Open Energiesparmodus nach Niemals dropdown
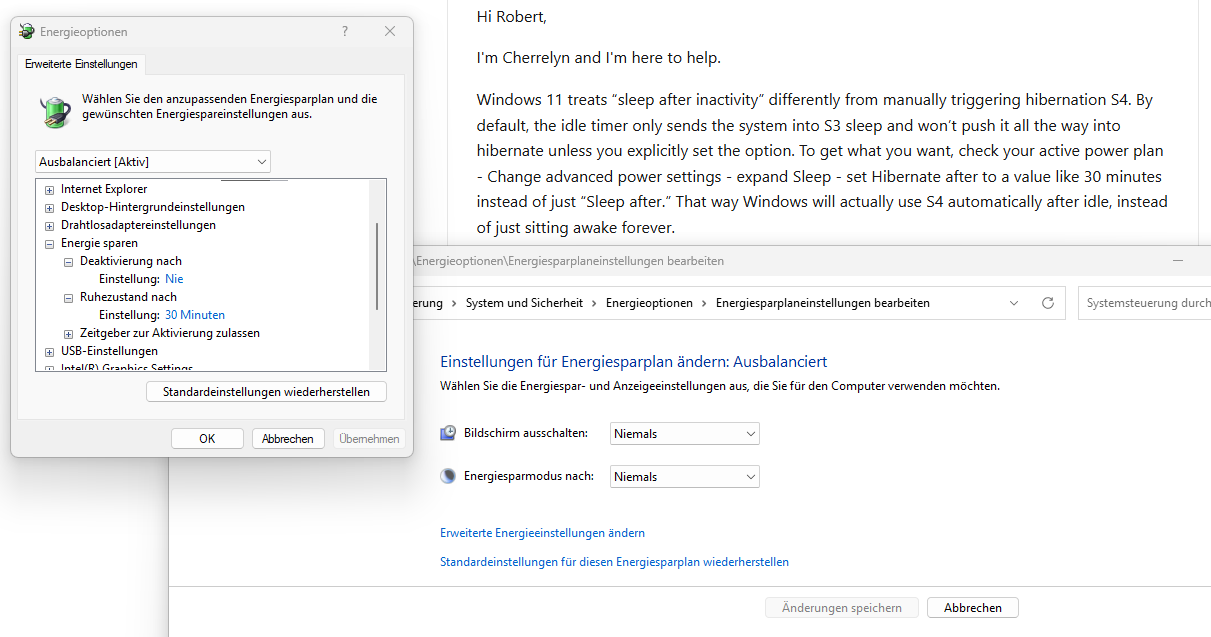The height and width of the screenshot is (637, 1211). [x=685, y=477]
